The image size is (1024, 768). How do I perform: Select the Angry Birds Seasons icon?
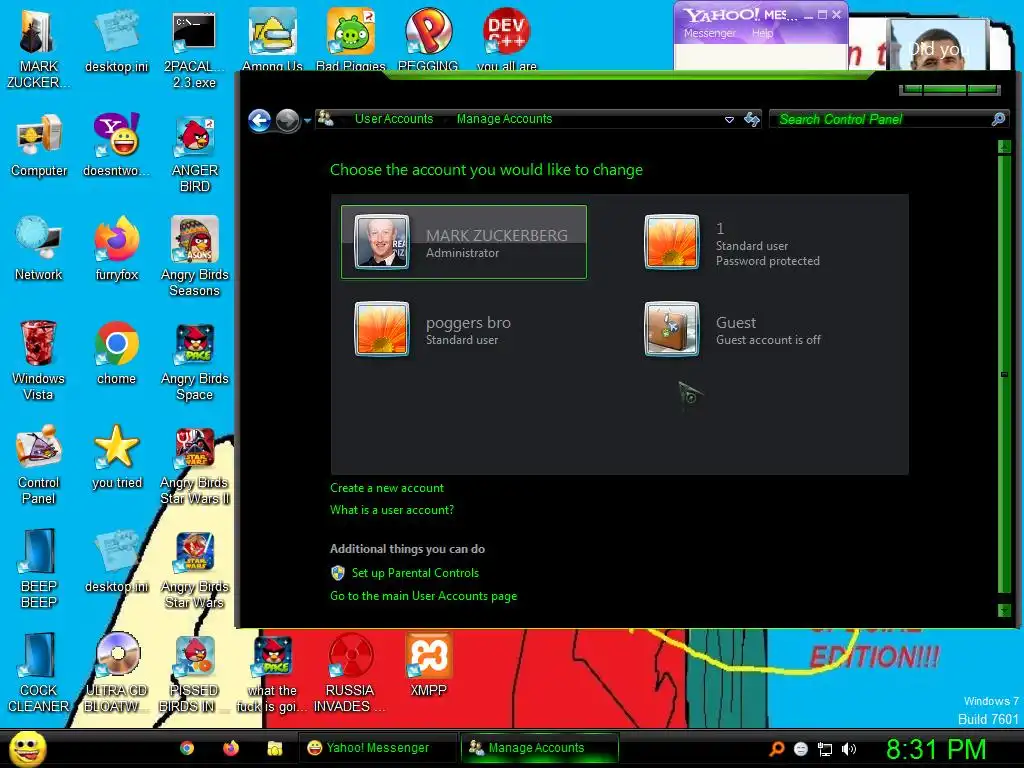194,257
